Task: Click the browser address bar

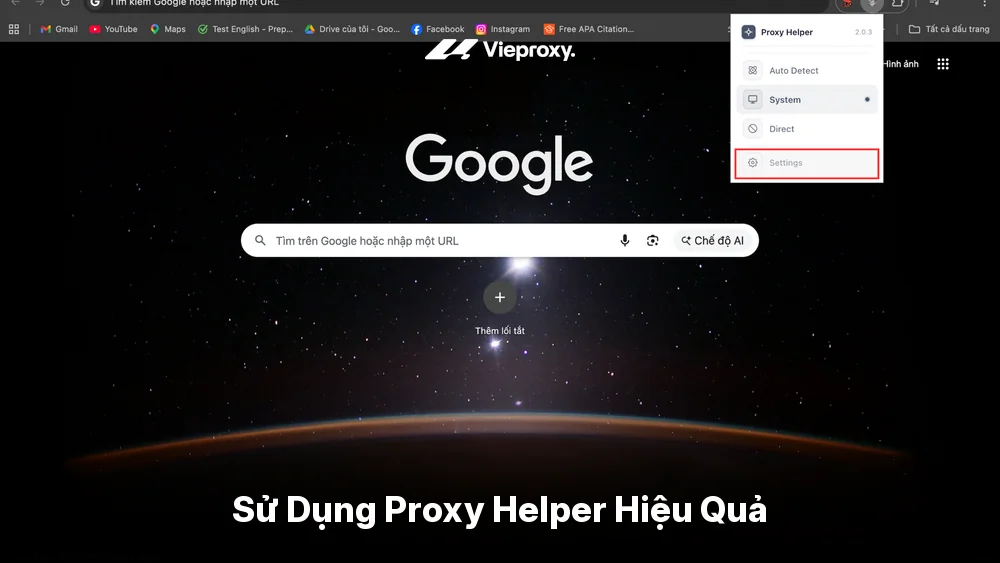Action: point(456,4)
